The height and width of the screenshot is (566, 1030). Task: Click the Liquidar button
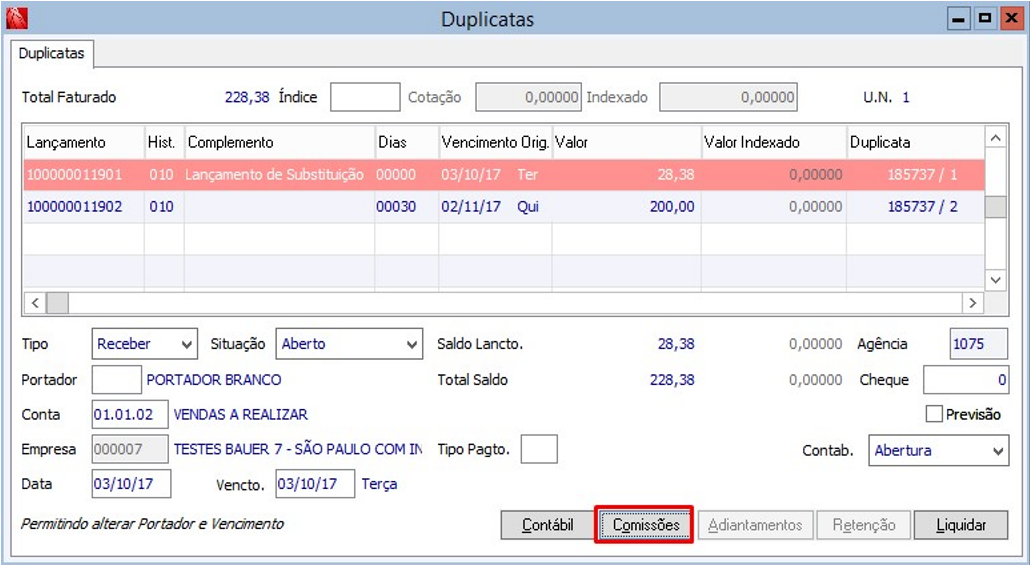tap(961, 525)
